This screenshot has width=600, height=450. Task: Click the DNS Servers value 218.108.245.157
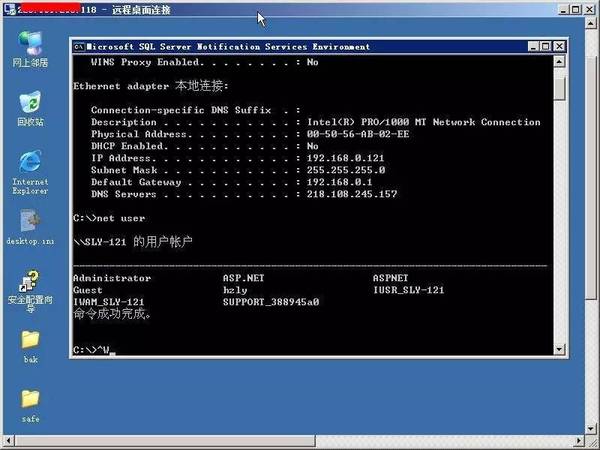(x=352, y=194)
